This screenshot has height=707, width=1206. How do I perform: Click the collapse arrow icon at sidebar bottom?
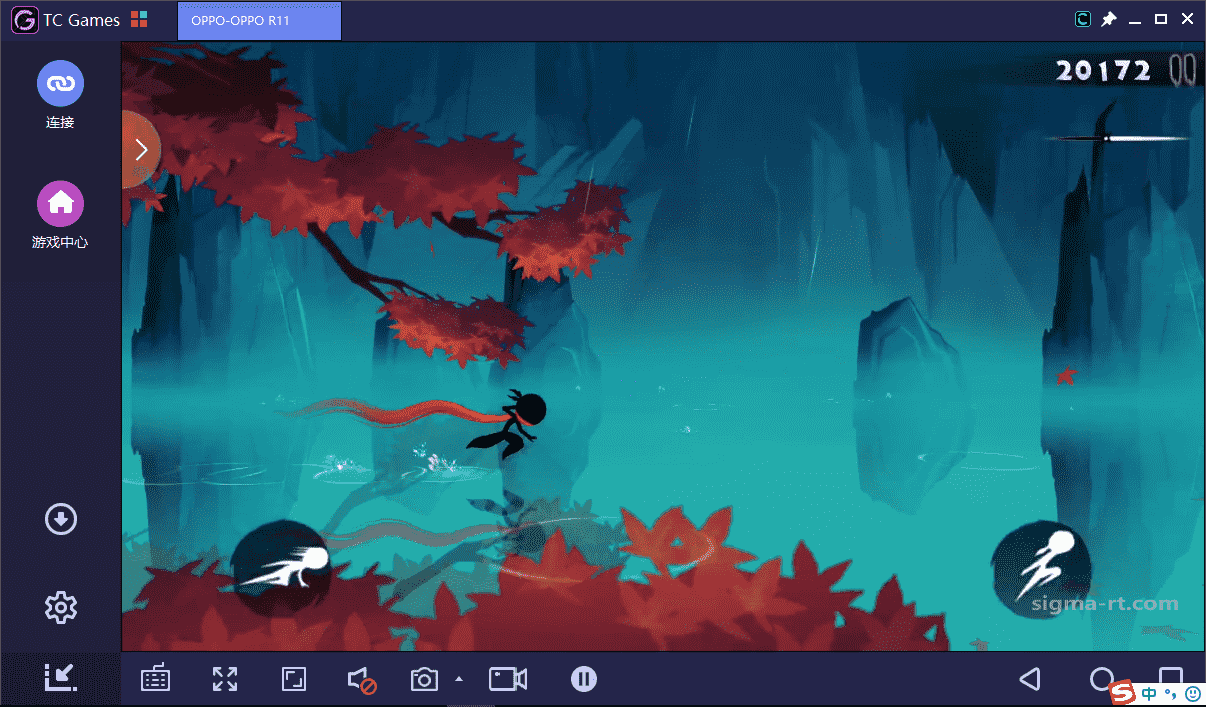(61, 678)
